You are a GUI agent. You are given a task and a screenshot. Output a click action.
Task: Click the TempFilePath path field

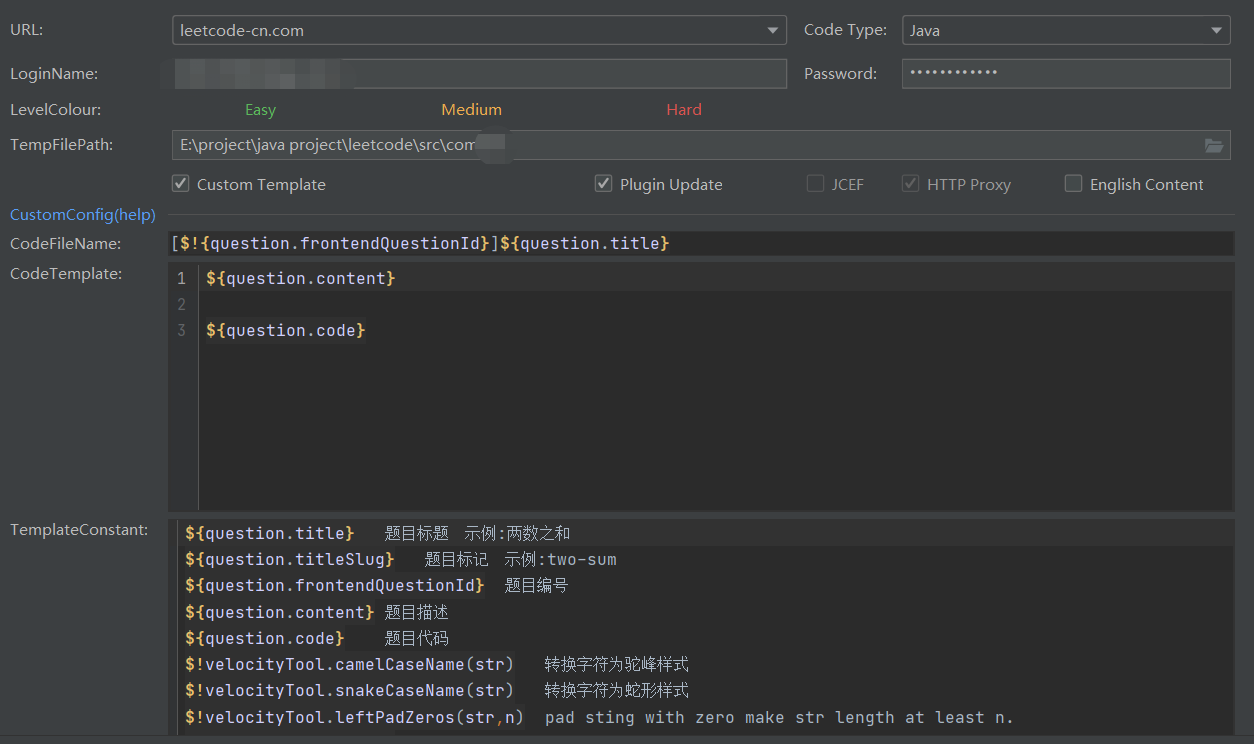pyautogui.click(x=600, y=145)
